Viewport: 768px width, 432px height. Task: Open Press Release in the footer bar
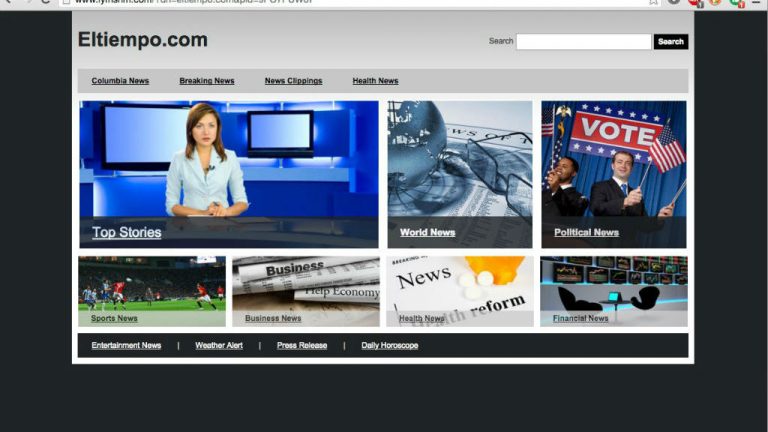click(x=302, y=345)
